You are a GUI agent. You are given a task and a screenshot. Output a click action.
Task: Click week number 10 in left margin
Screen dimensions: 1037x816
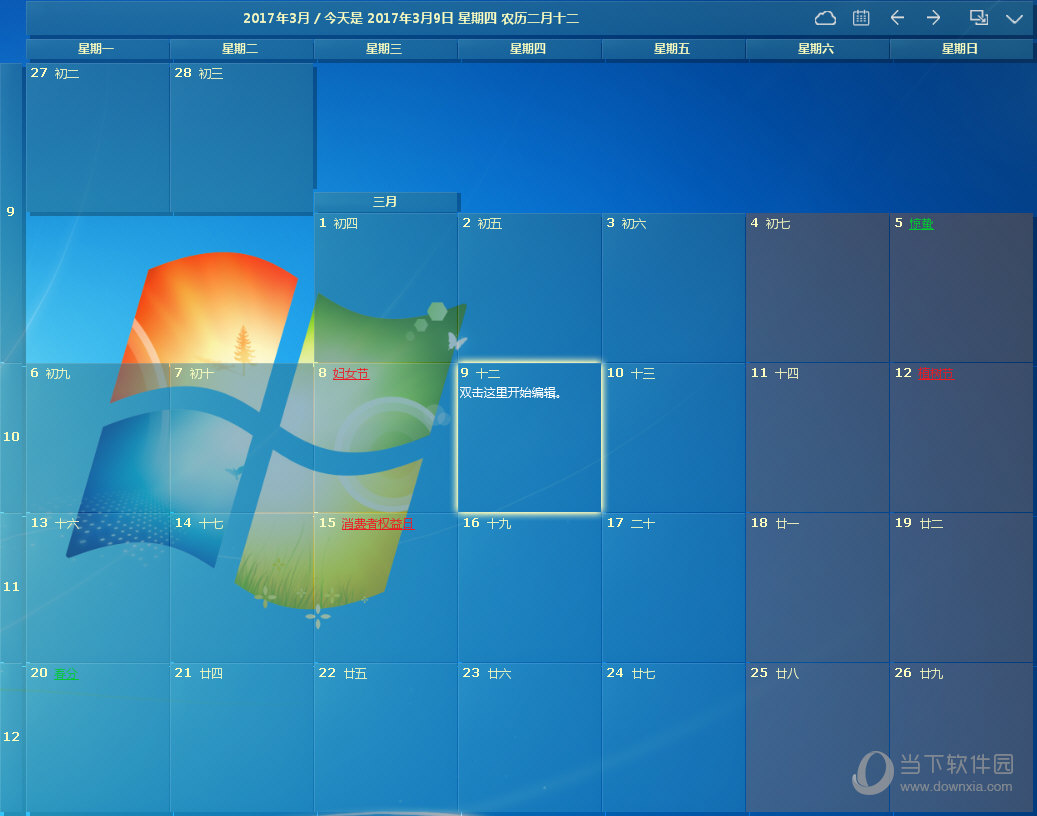tap(11, 436)
